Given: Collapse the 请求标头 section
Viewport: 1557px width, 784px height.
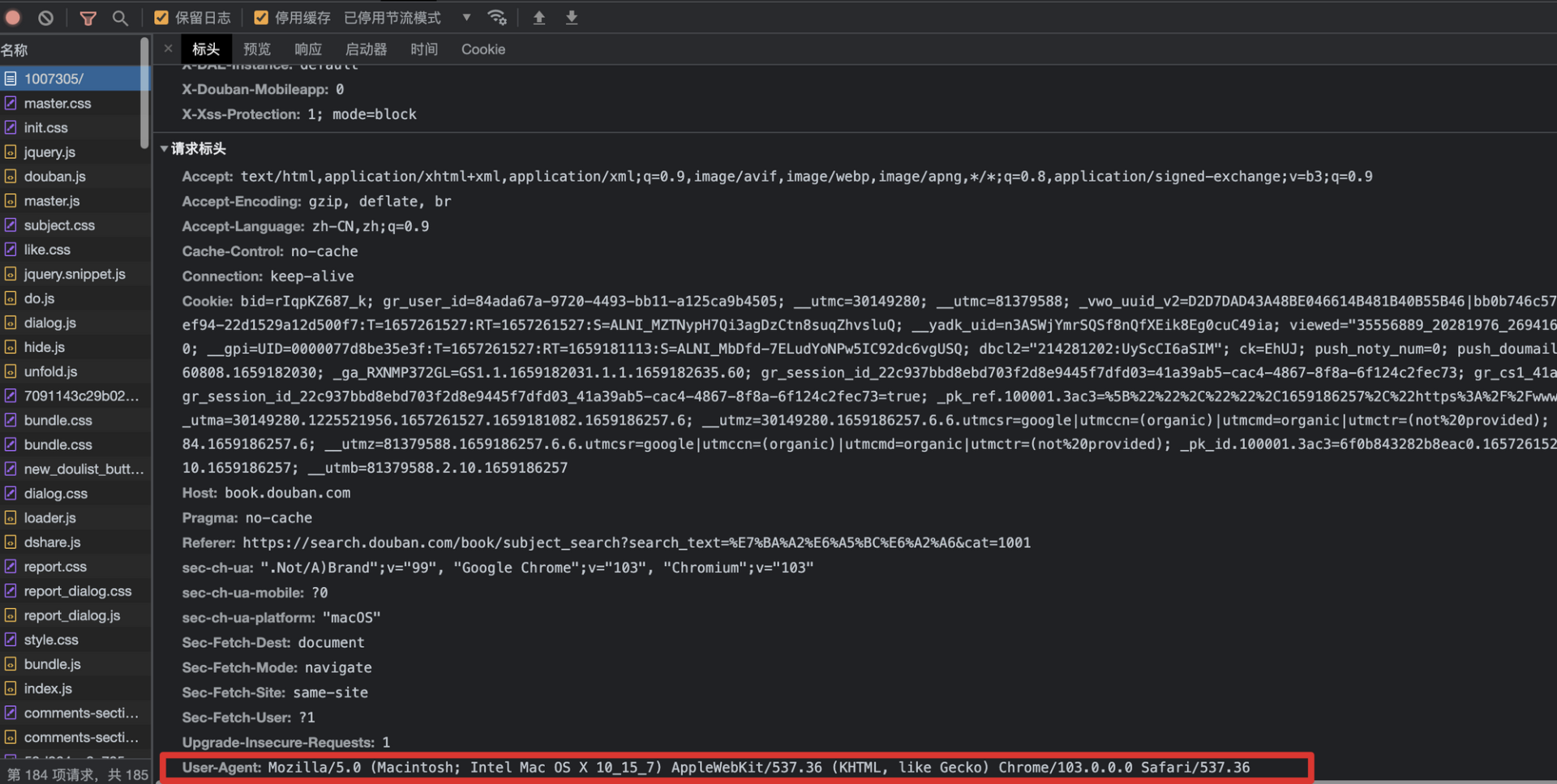Looking at the screenshot, I should point(165,149).
